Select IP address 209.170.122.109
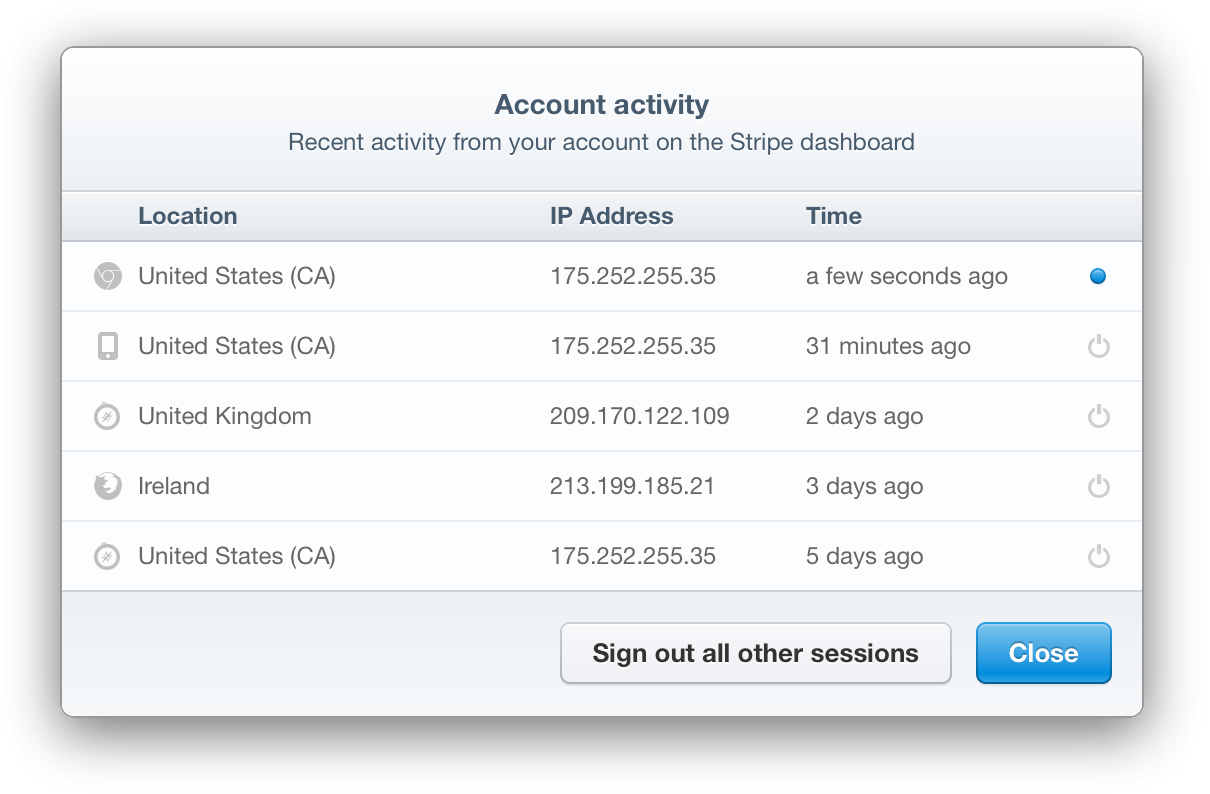 coord(640,417)
